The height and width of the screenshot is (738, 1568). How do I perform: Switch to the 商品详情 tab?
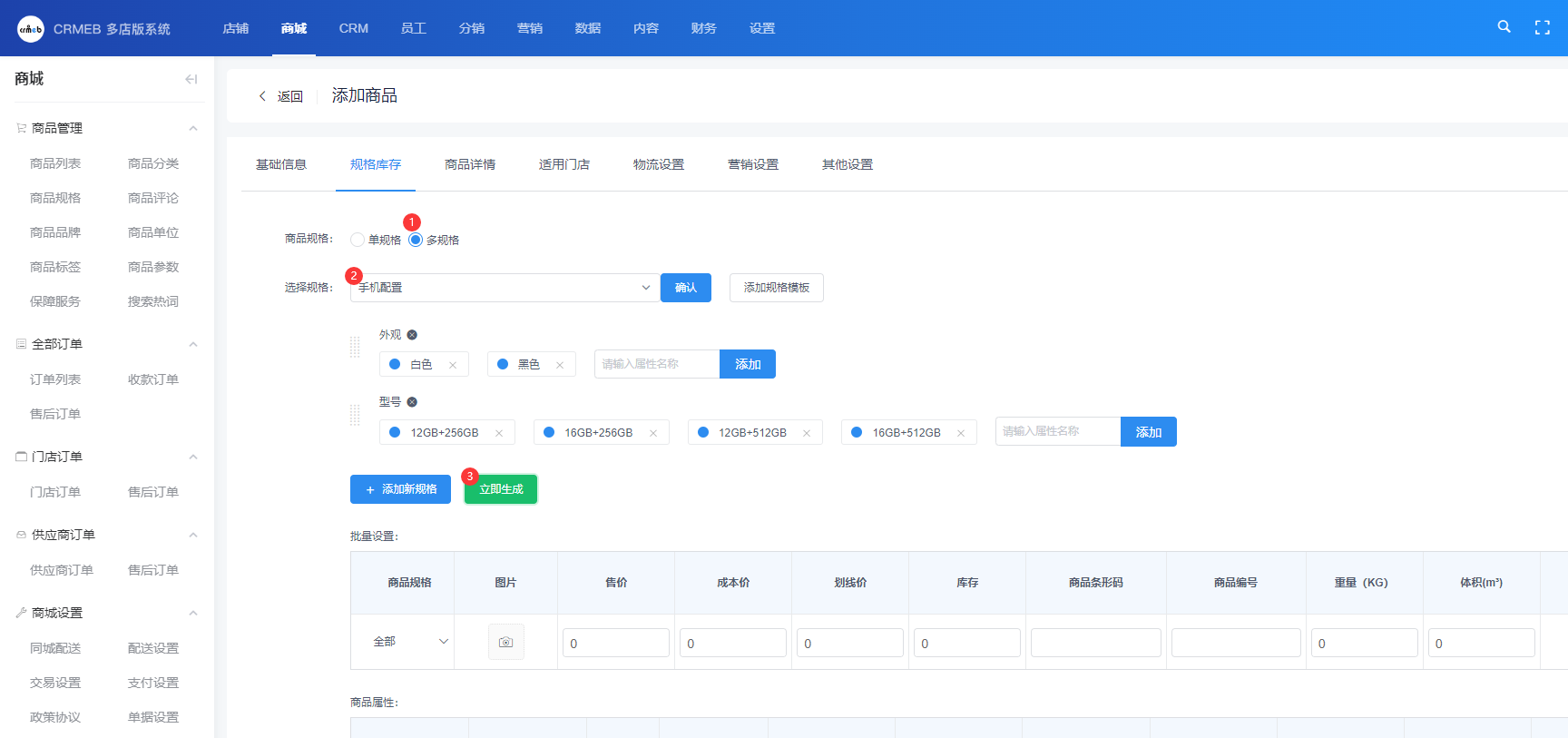(x=470, y=164)
